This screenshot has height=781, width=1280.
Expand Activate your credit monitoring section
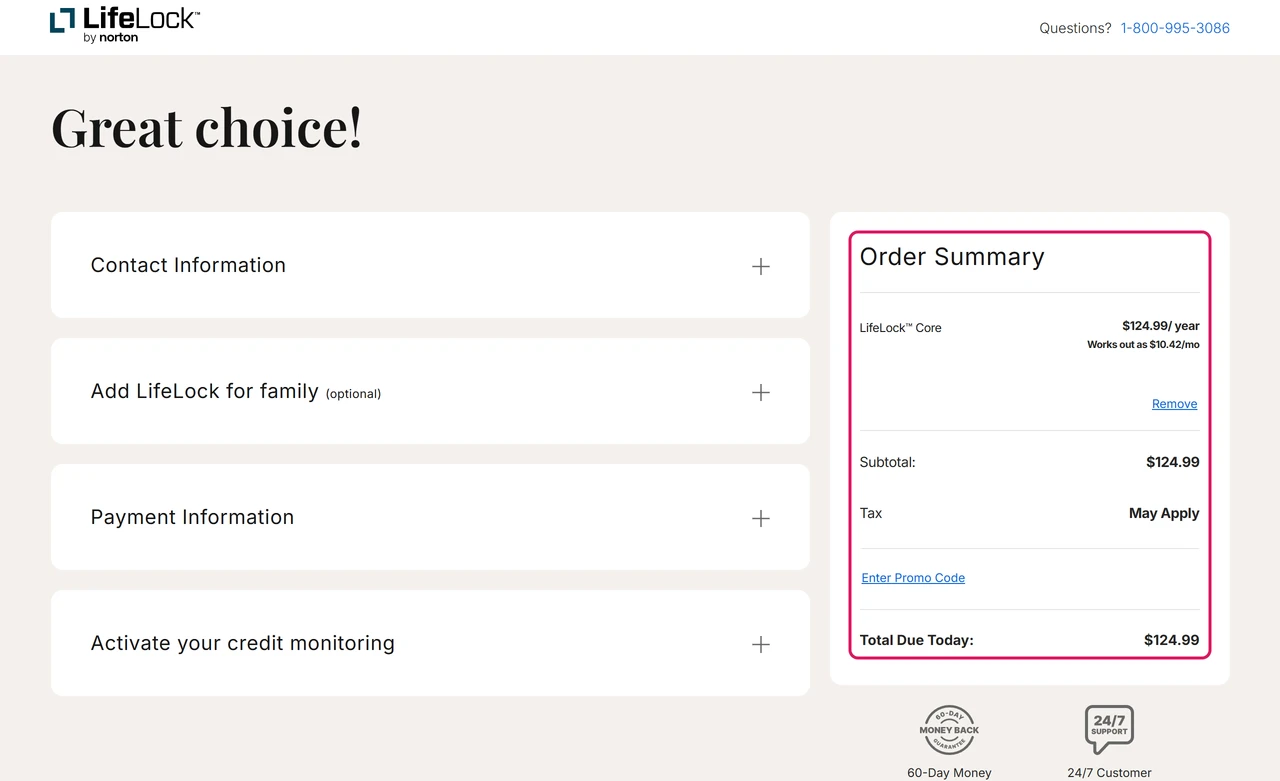pyautogui.click(x=430, y=643)
